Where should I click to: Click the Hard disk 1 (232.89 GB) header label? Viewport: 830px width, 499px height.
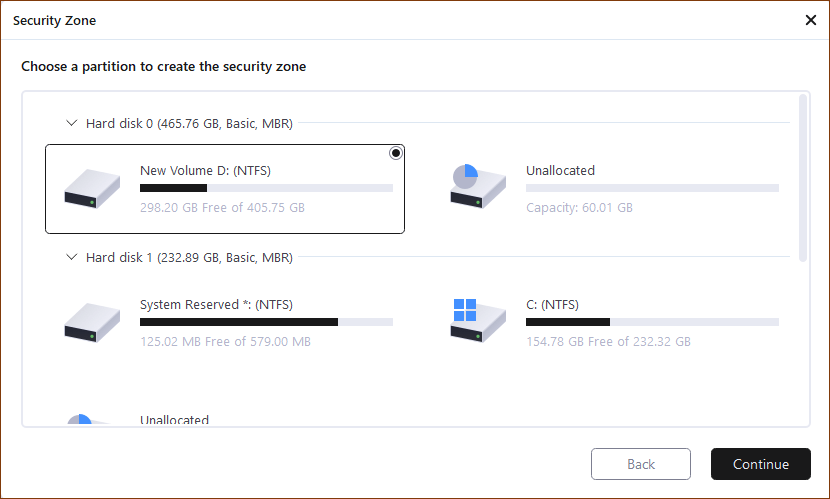[189, 257]
